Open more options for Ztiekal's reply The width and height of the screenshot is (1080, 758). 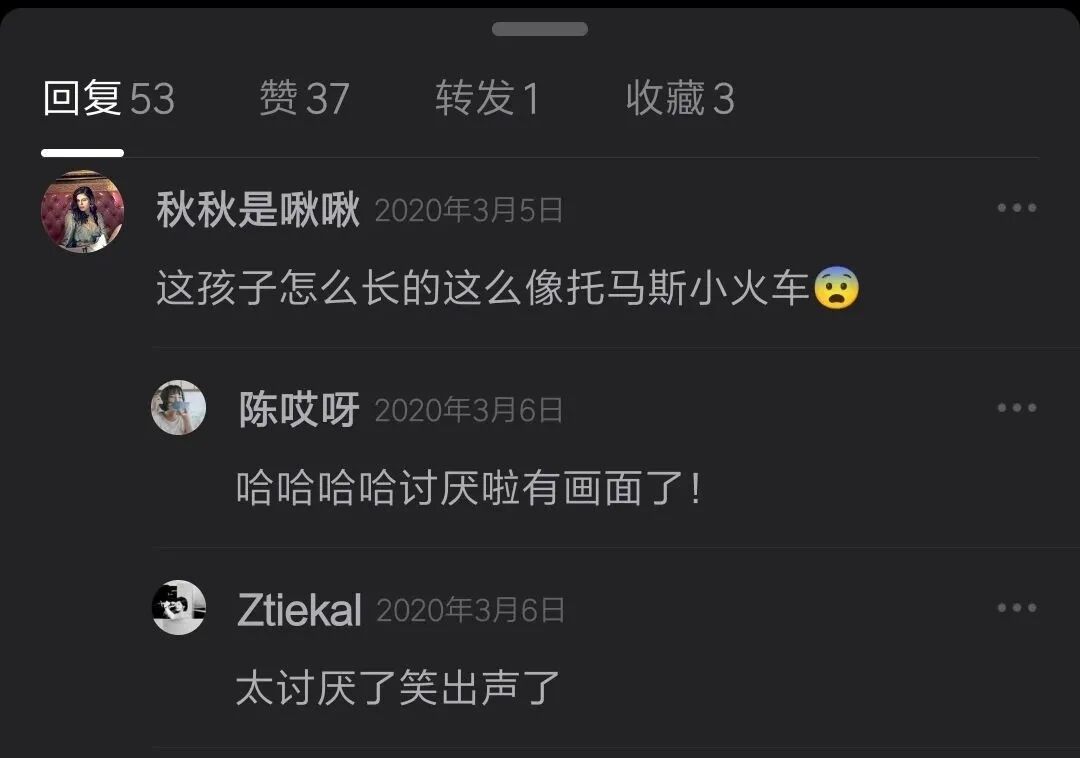click(x=1017, y=607)
